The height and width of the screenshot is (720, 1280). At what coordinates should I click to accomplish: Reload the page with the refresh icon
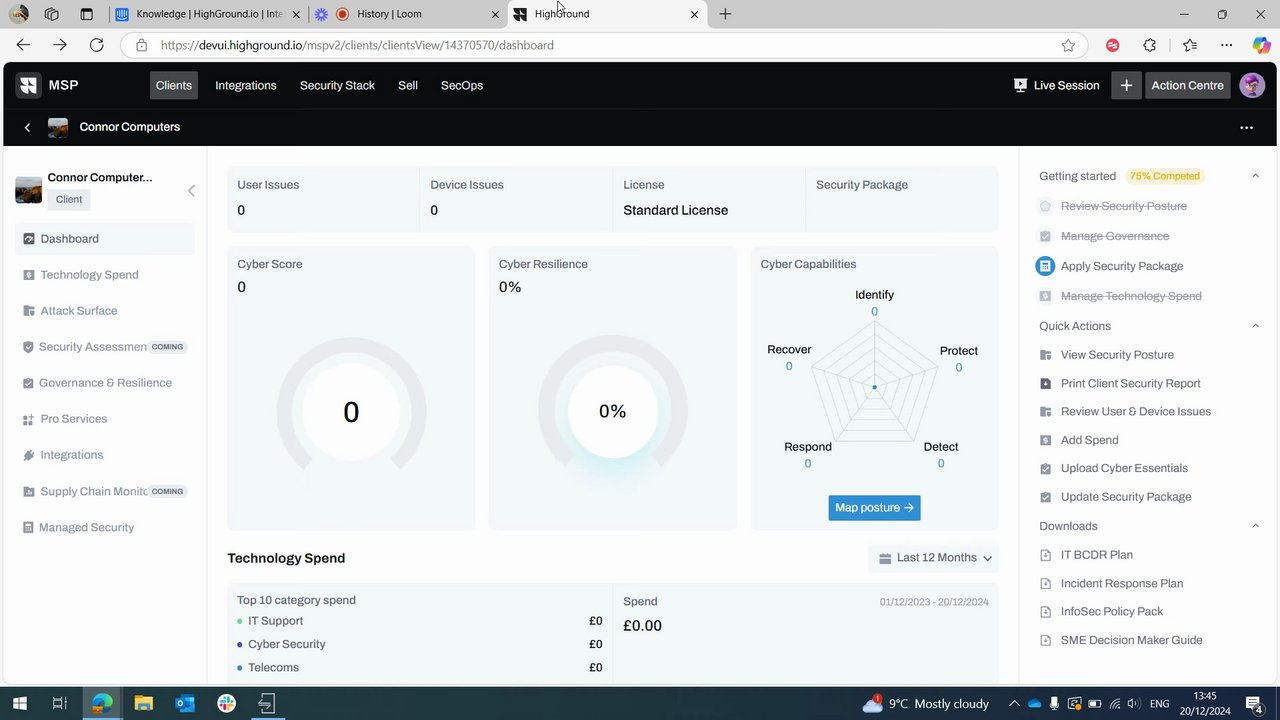click(x=96, y=45)
